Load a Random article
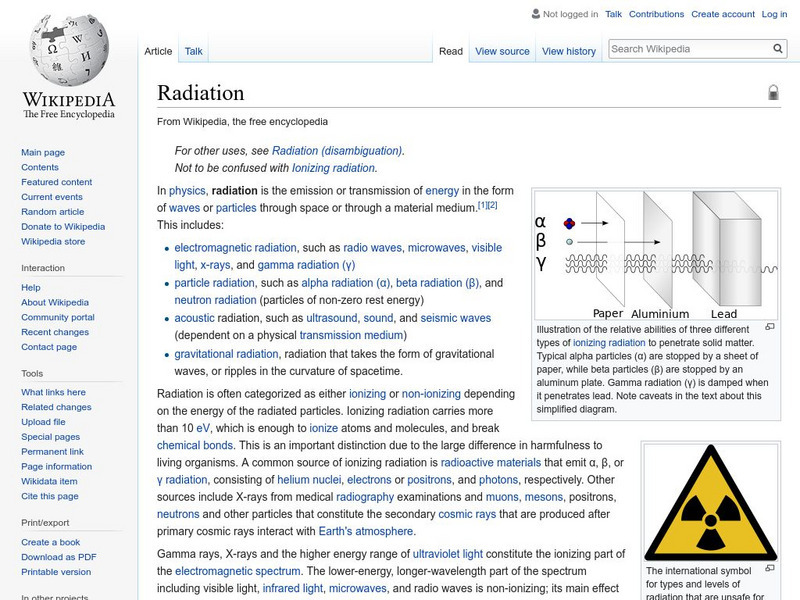Viewport: 800px width, 600px height. click(x=53, y=211)
